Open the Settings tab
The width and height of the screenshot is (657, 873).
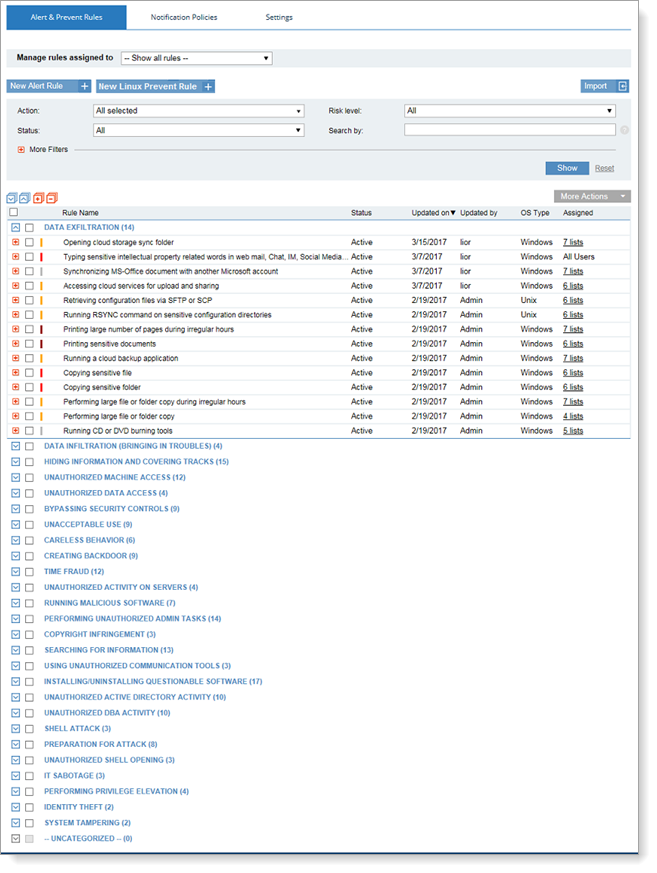pyautogui.click(x=279, y=17)
